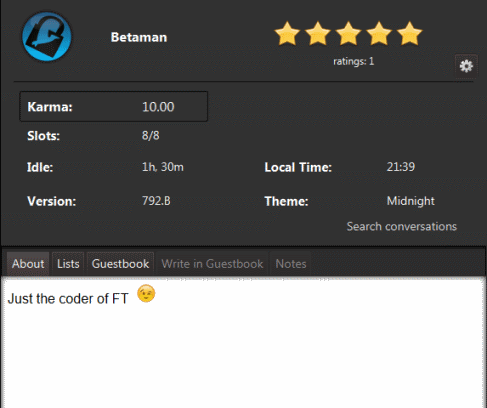Viewport: 487px width, 408px height.
Task: Select the Write in Guestbook tab
Action: (212, 264)
